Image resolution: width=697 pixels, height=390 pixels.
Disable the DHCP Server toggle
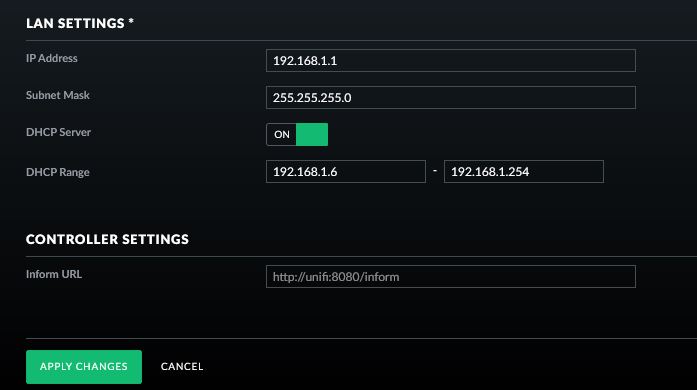297,134
